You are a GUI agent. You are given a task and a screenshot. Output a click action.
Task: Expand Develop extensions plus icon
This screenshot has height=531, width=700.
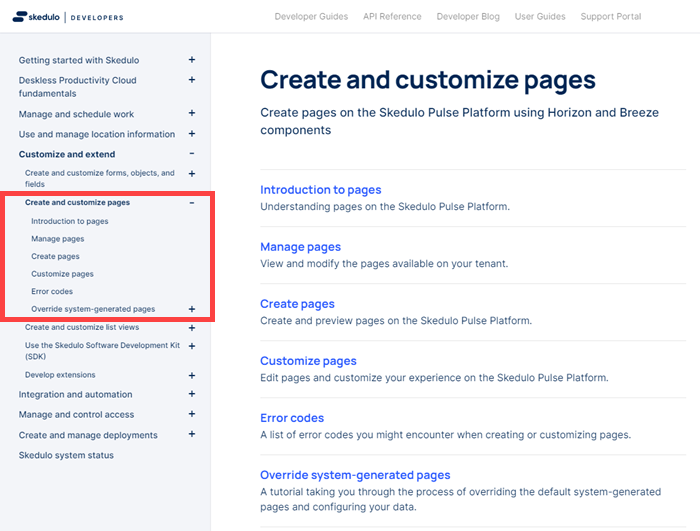click(x=192, y=376)
